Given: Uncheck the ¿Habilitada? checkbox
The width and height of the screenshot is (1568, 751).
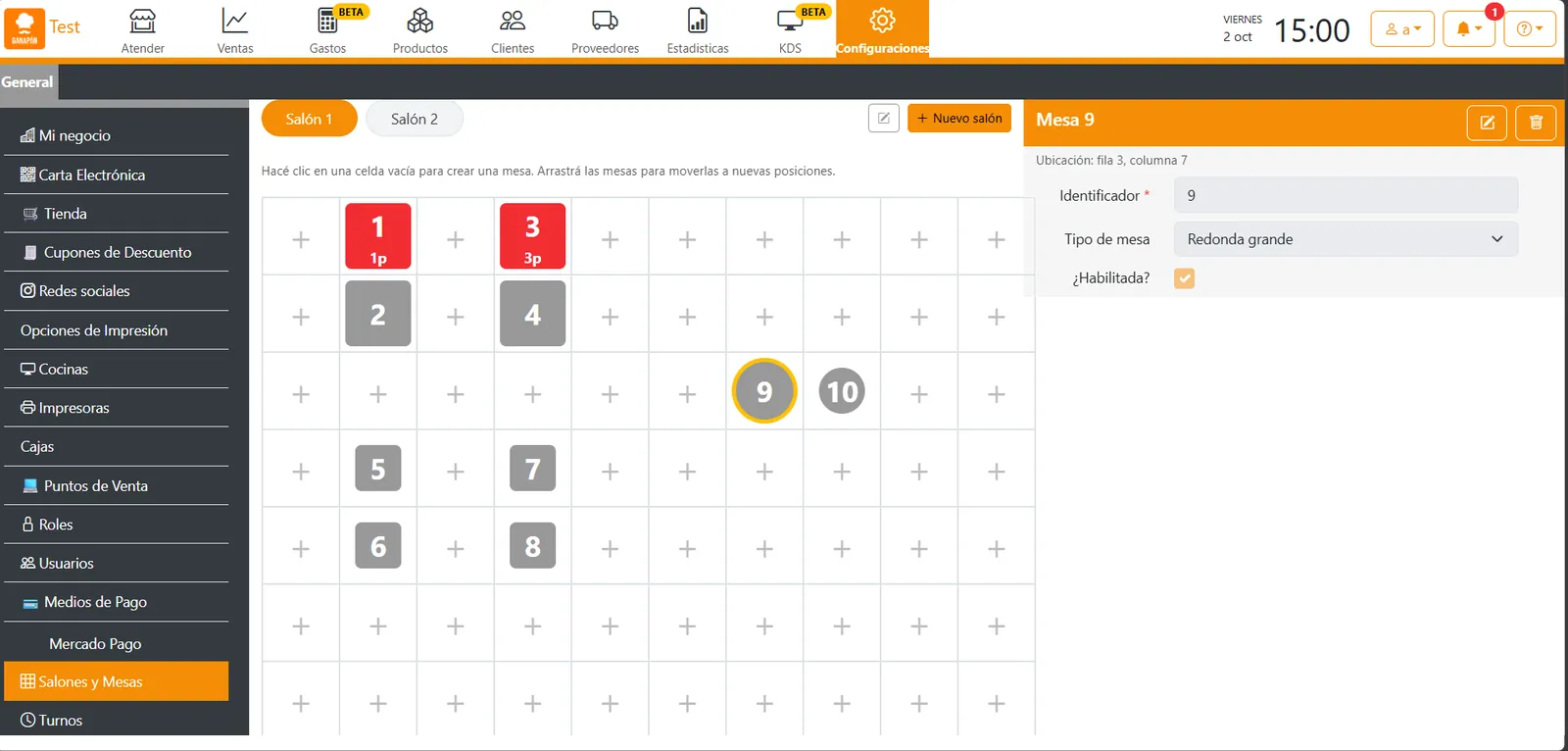Looking at the screenshot, I should tap(1185, 278).
